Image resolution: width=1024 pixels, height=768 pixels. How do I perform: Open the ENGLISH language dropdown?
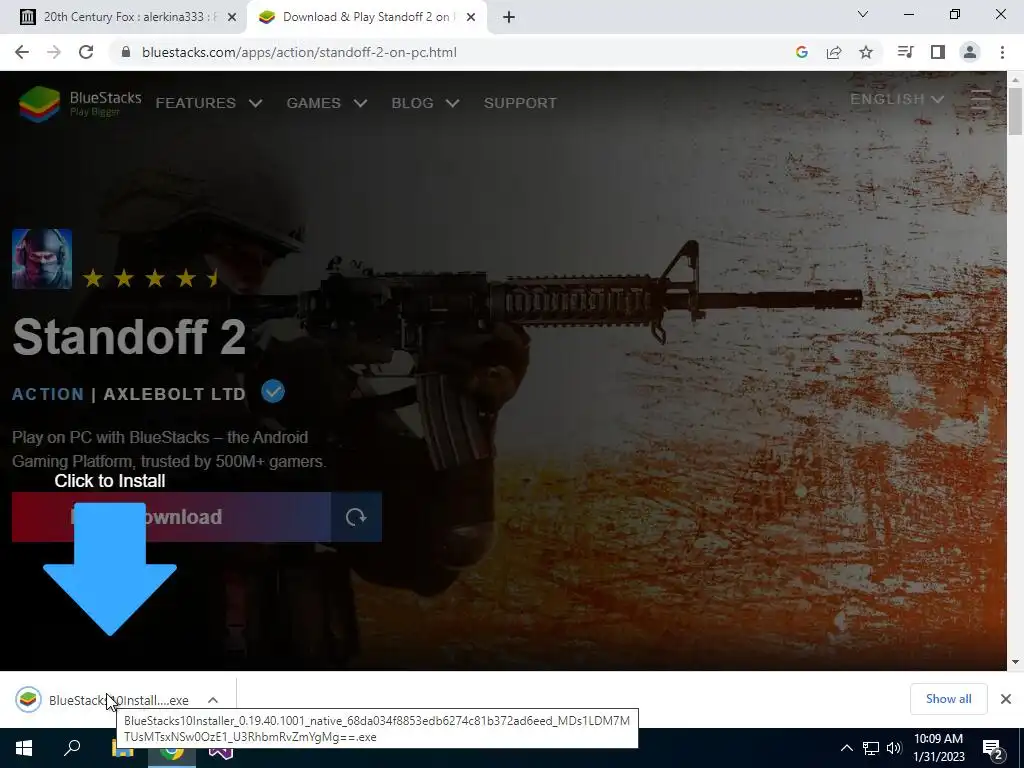(897, 99)
